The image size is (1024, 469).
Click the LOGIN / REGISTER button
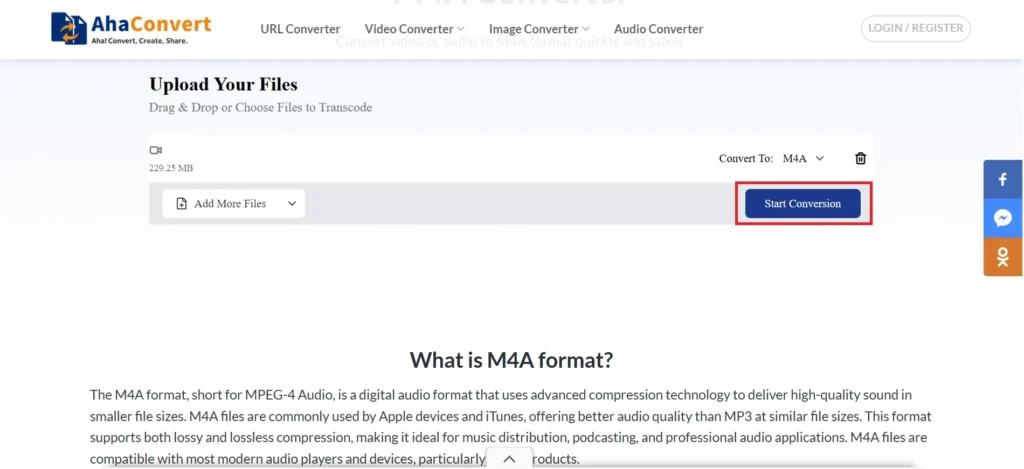[915, 28]
